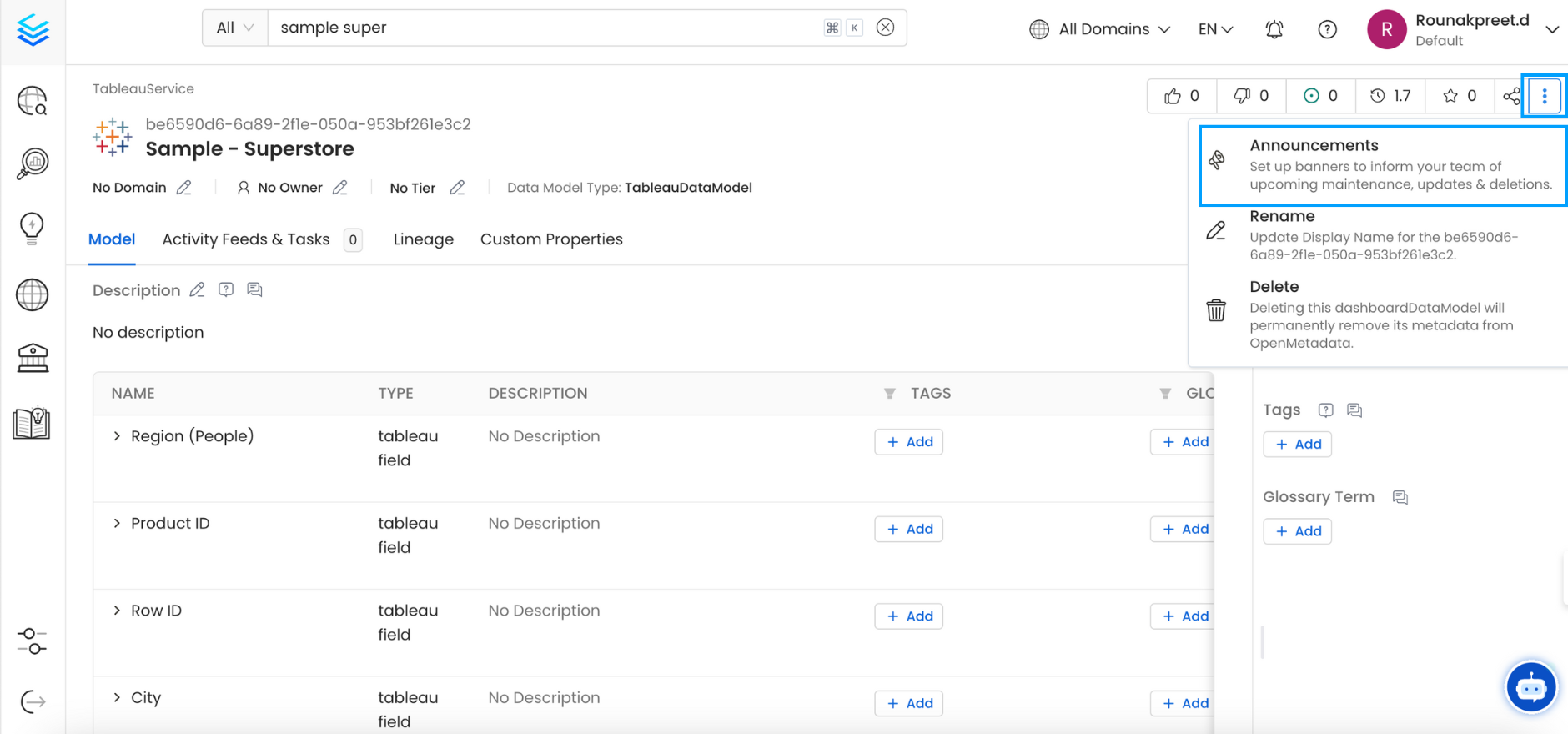Open the notifications bell

click(1274, 29)
